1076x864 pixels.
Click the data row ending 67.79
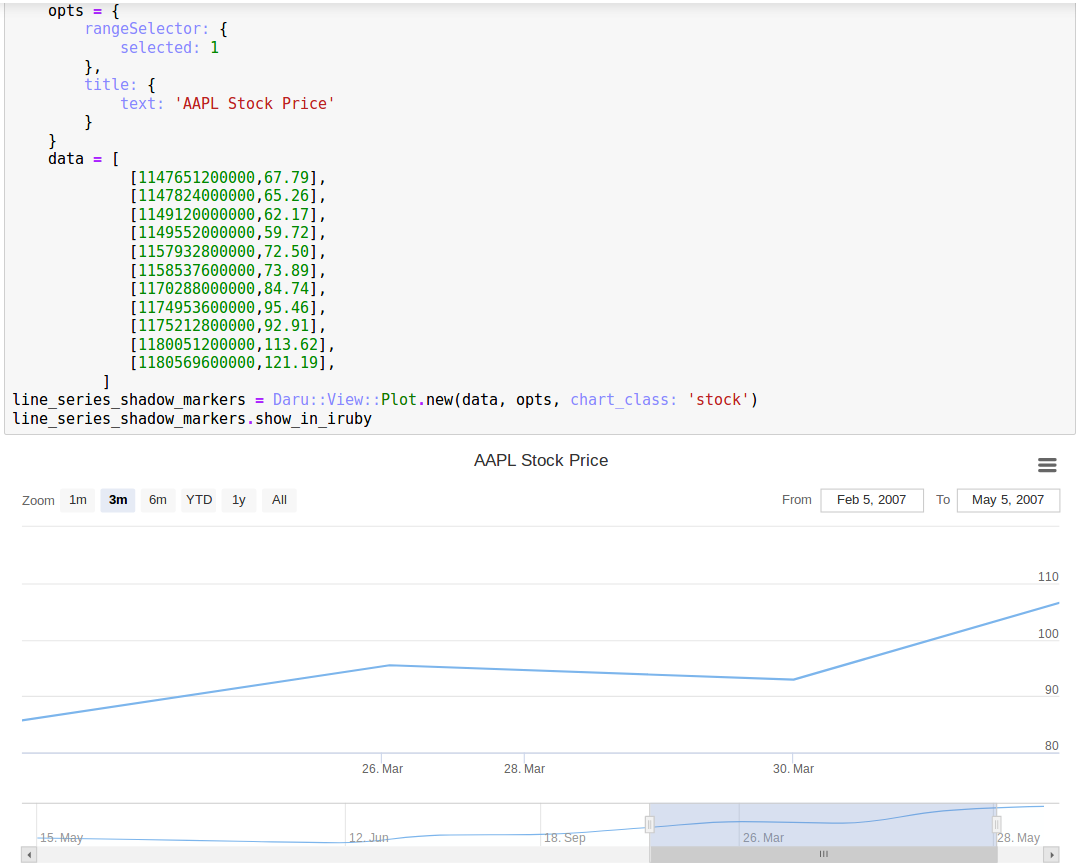click(x=228, y=178)
